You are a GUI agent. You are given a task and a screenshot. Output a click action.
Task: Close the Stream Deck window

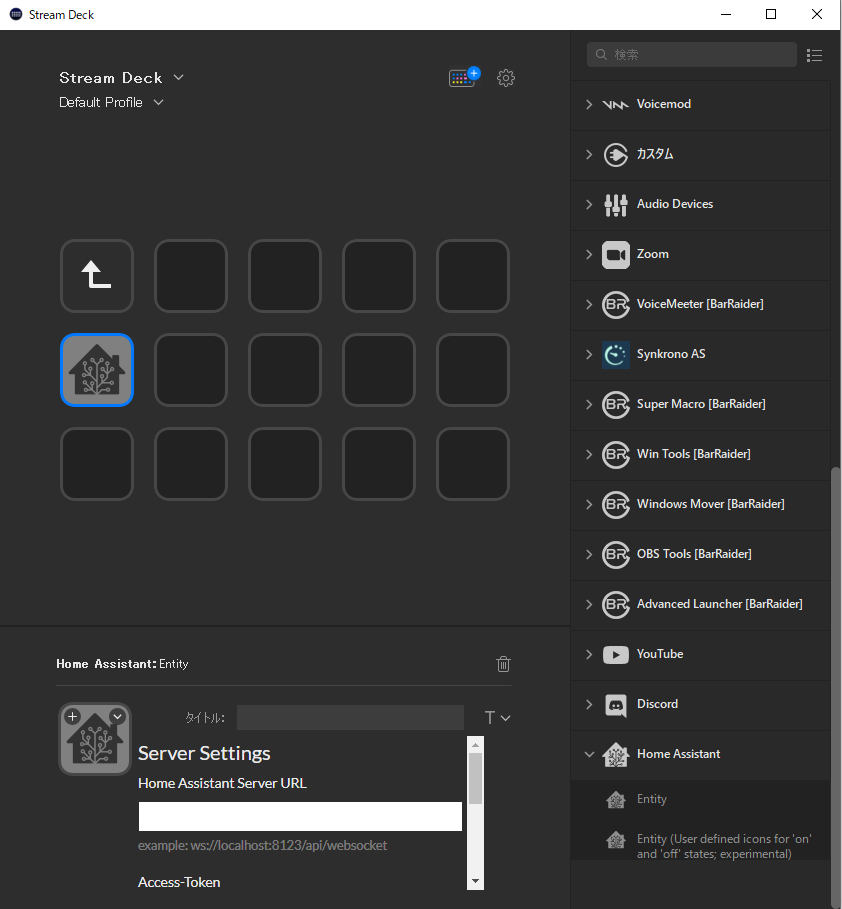(816, 14)
